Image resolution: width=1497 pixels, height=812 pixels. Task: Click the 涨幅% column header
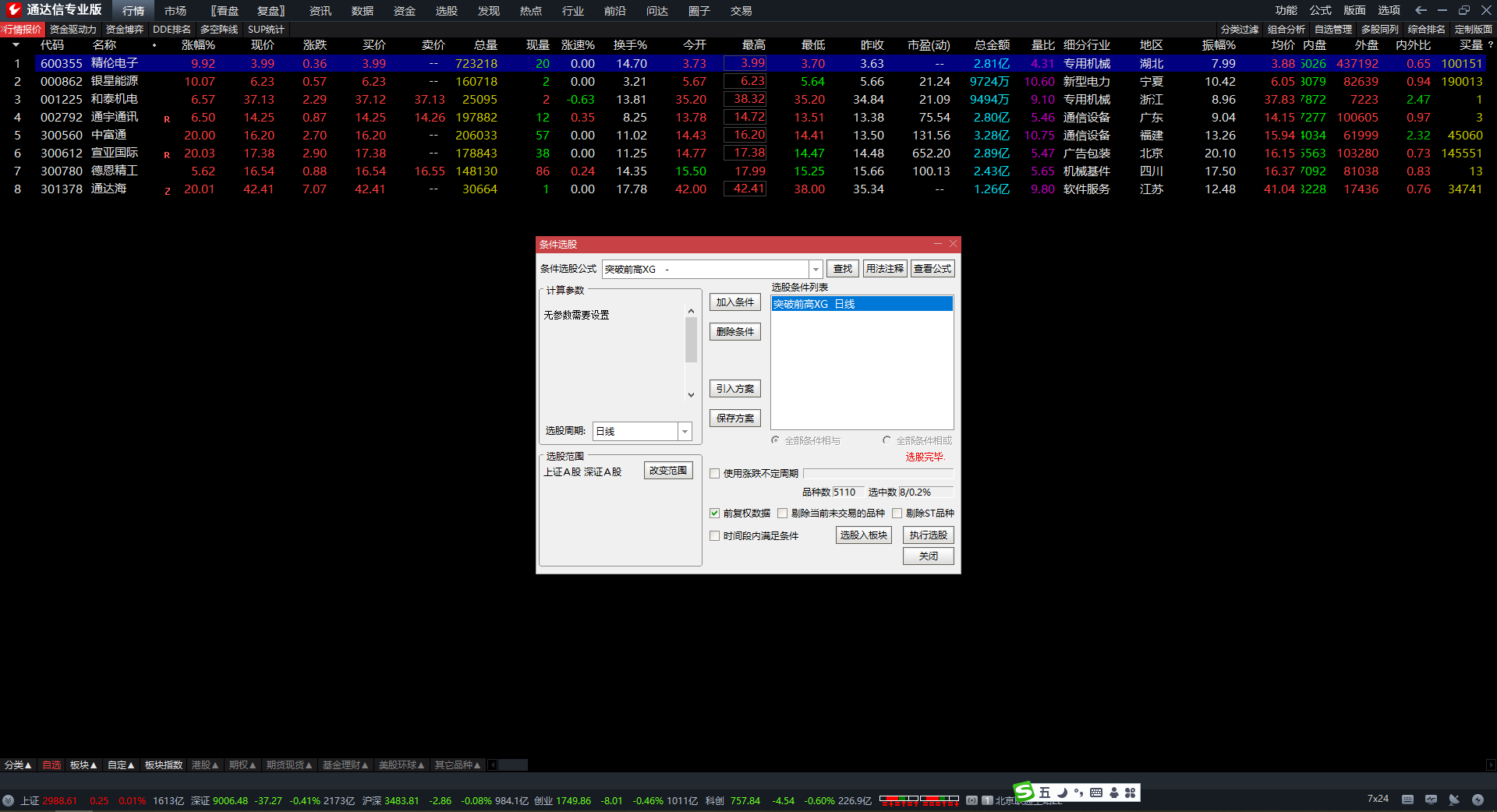point(198,45)
